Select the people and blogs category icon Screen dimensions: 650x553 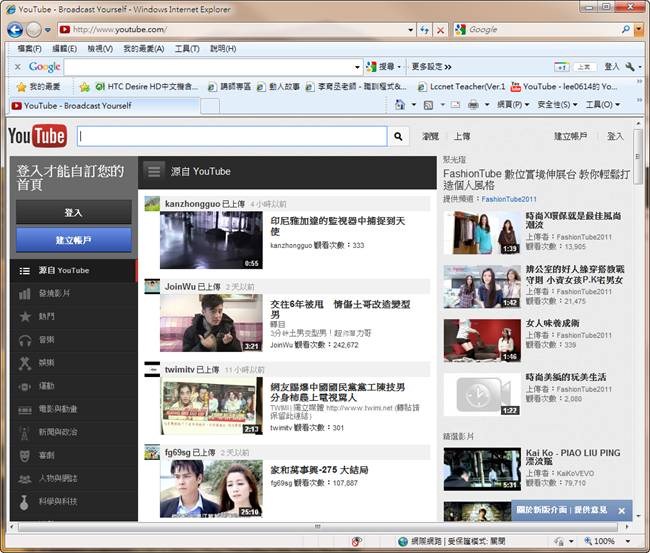(x=24, y=479)
